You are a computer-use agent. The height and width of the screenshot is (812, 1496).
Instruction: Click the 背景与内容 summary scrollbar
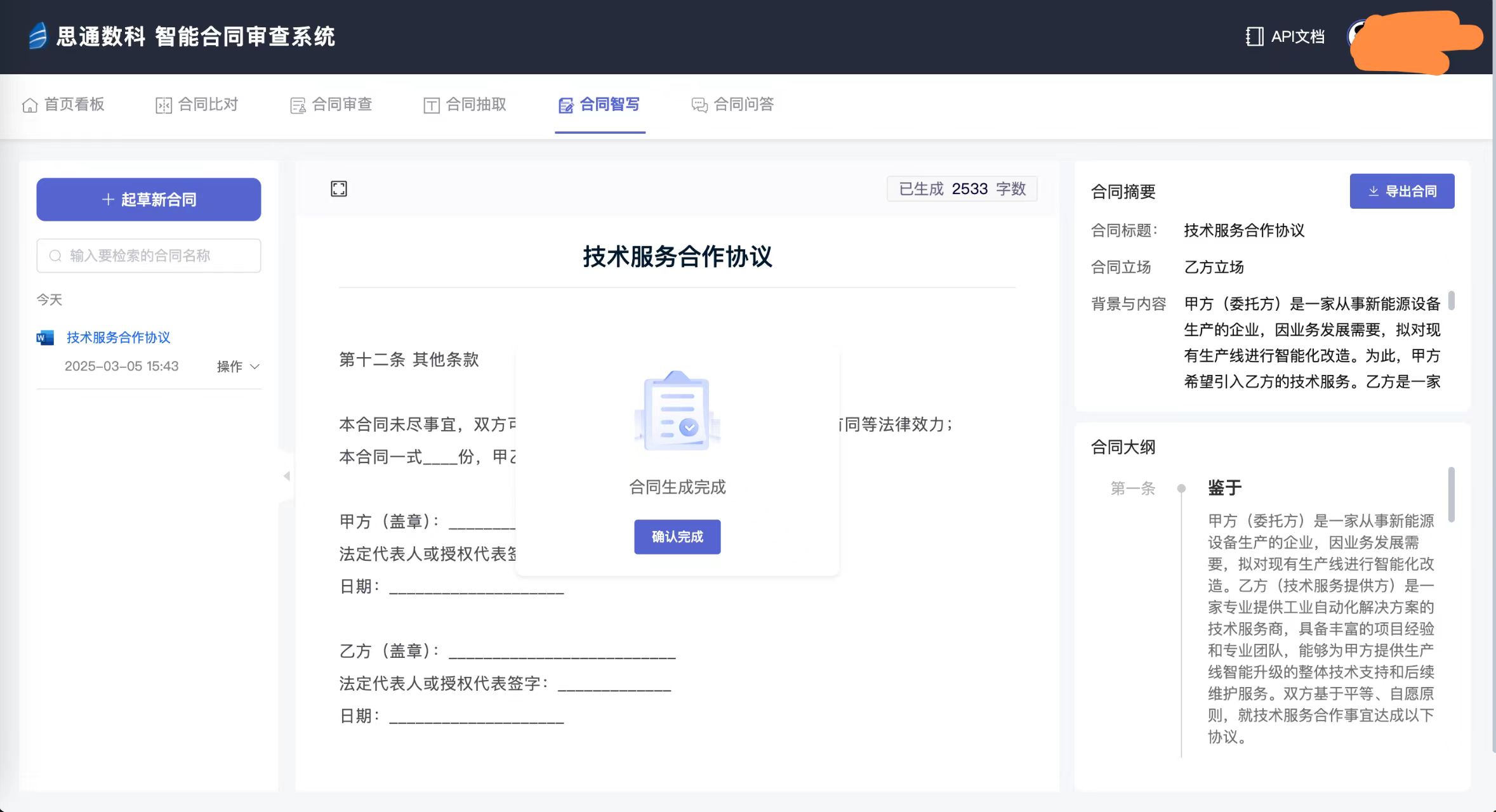point(1451,301)
